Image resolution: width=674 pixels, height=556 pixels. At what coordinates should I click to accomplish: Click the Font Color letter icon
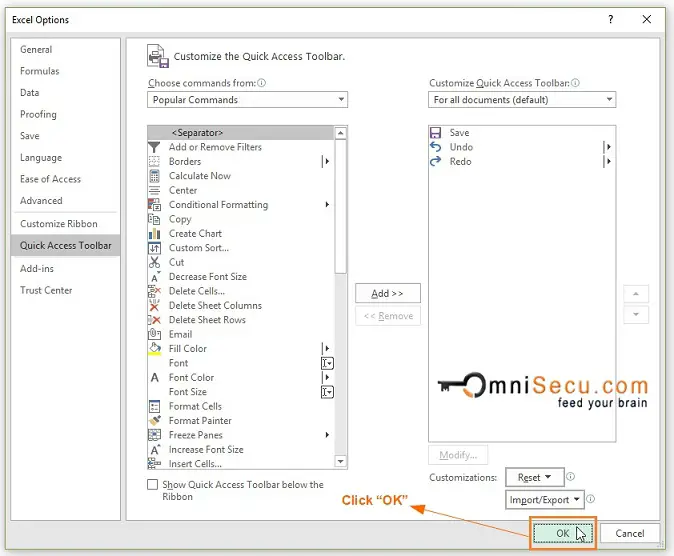tap(154, 378)
